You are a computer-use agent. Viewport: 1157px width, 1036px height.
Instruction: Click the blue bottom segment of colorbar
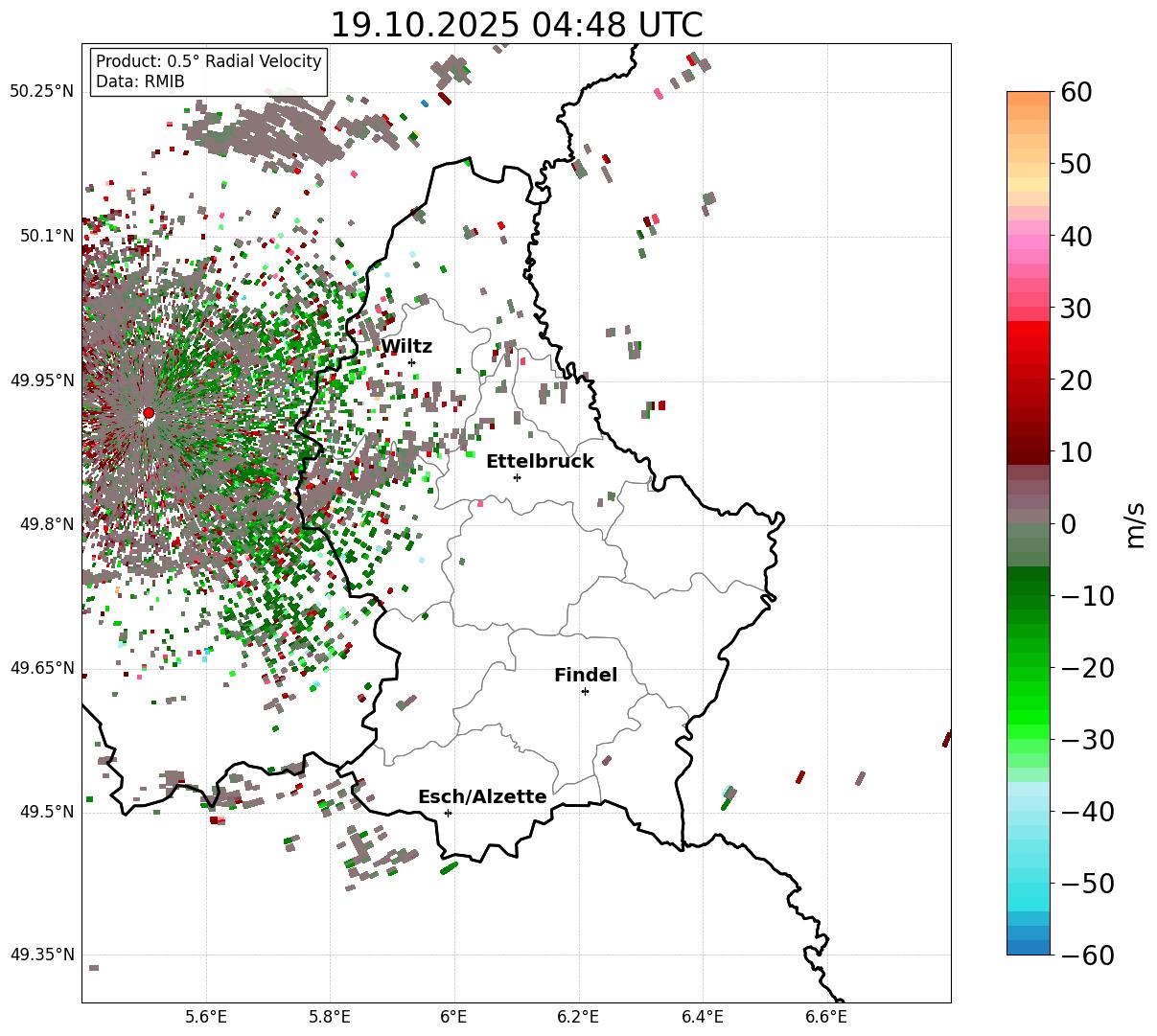tap(1029, 947)
